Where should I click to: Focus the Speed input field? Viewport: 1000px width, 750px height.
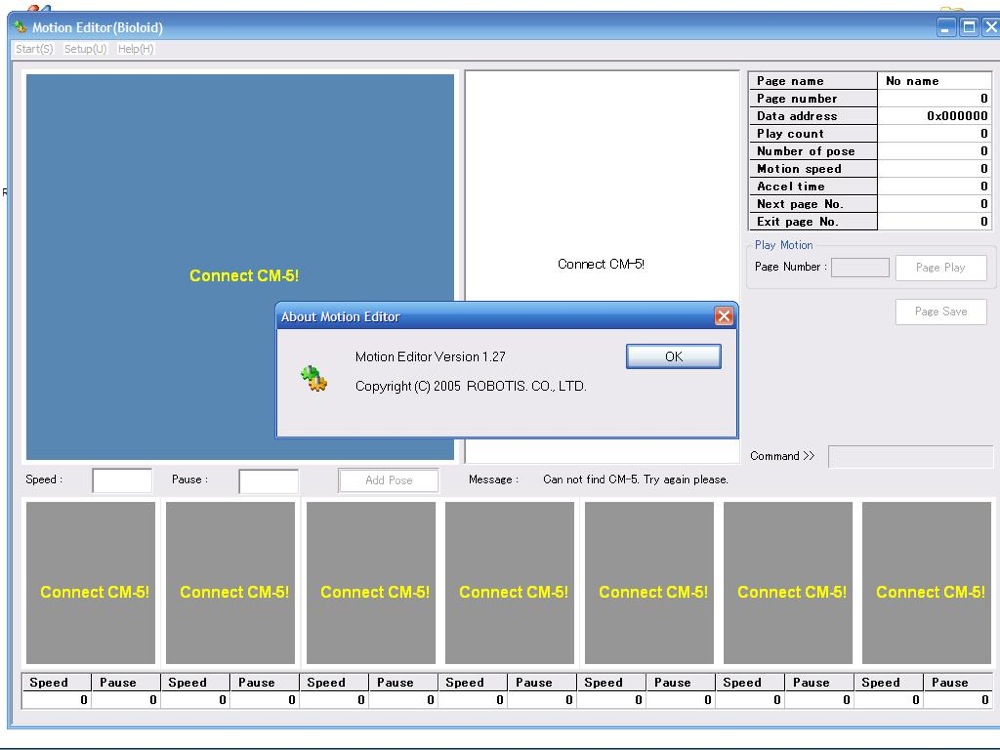pyautogui.click(x=122, y=480)
